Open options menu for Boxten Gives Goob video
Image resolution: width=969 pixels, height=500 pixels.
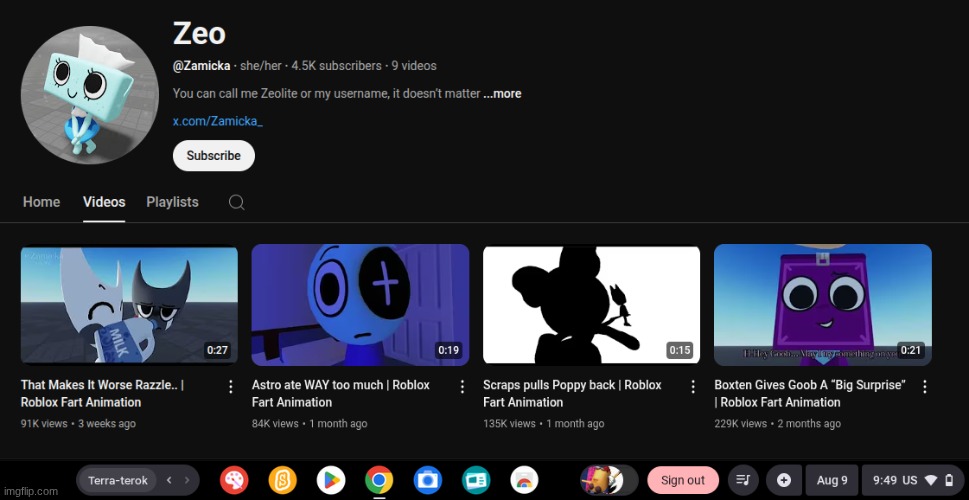click(925, 387)
